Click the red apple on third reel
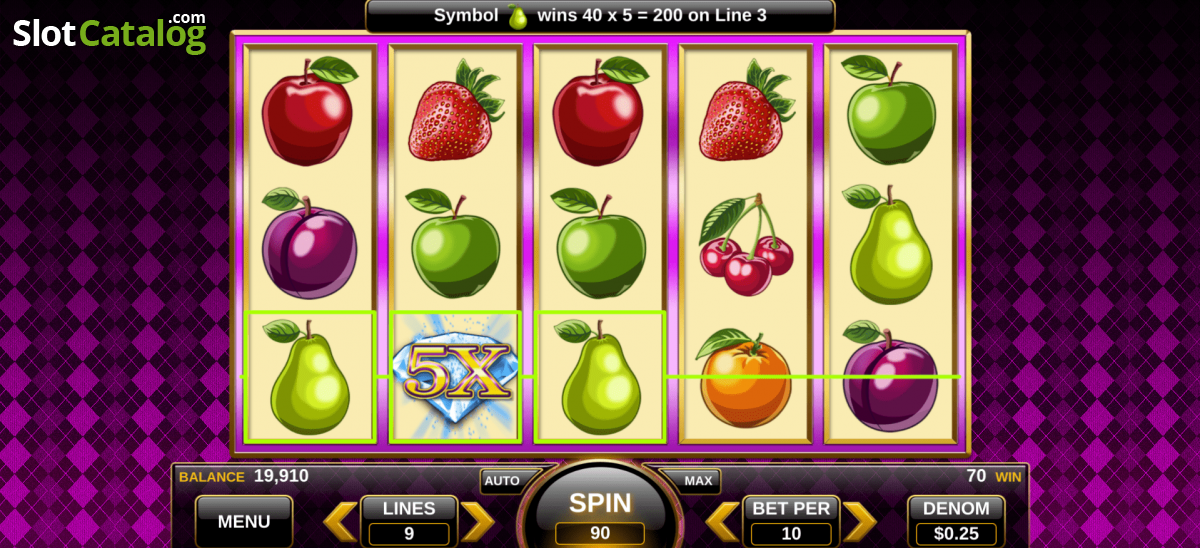1200x548 pixels. 600,111
